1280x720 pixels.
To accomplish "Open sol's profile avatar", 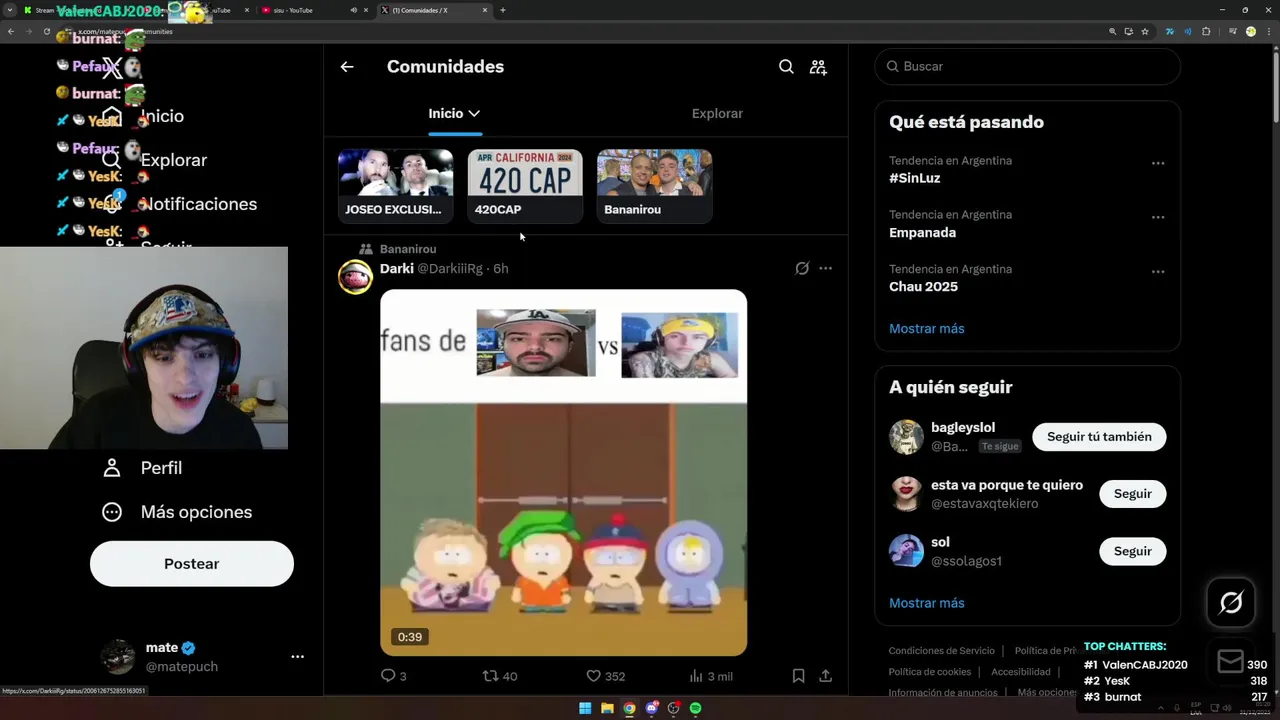I will pos(906,551).
